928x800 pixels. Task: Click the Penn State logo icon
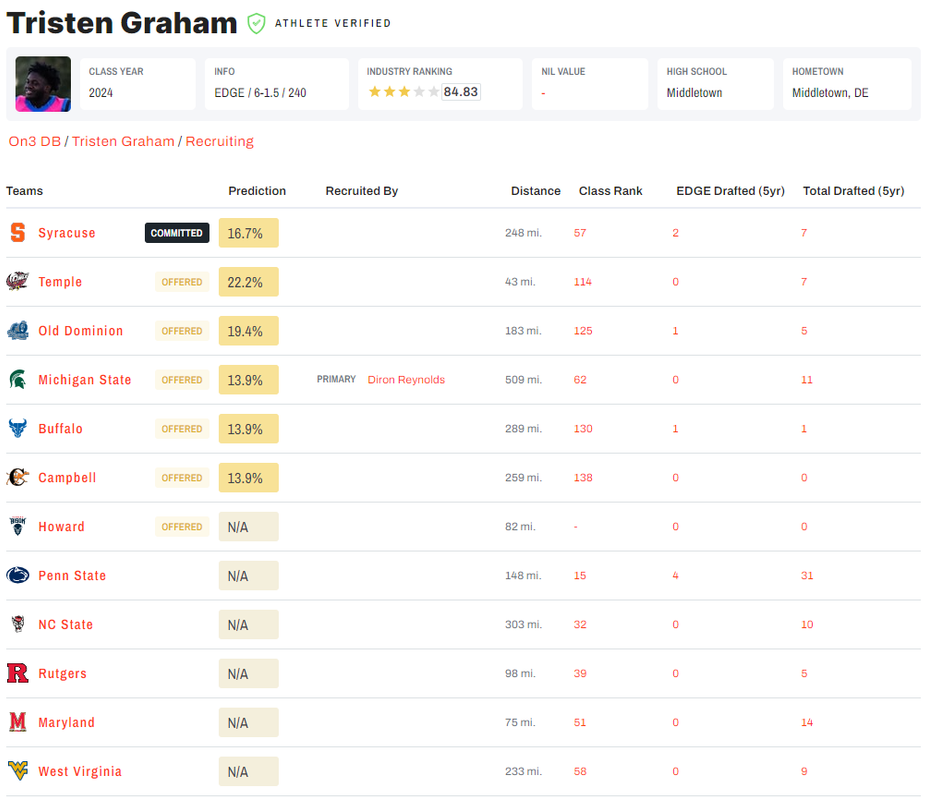18,575
